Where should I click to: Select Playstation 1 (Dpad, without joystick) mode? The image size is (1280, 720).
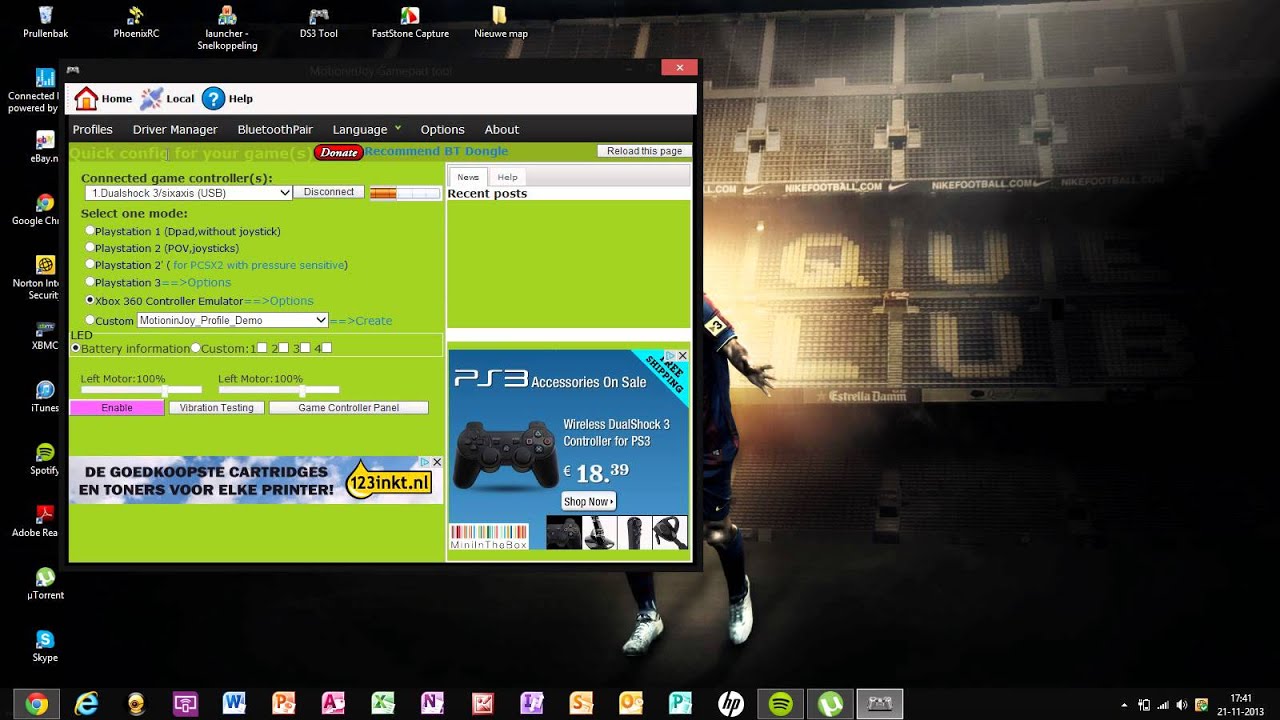pos(90,231)
